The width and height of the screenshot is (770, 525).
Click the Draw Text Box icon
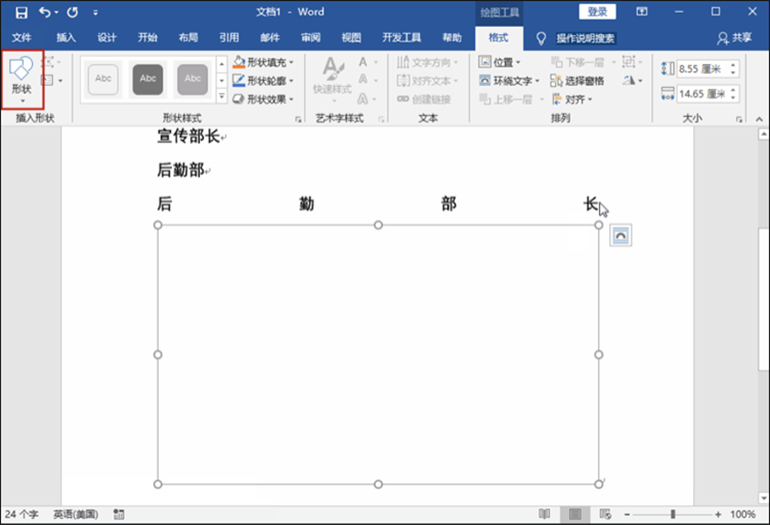pyautogui.click(x=48, y=80)
